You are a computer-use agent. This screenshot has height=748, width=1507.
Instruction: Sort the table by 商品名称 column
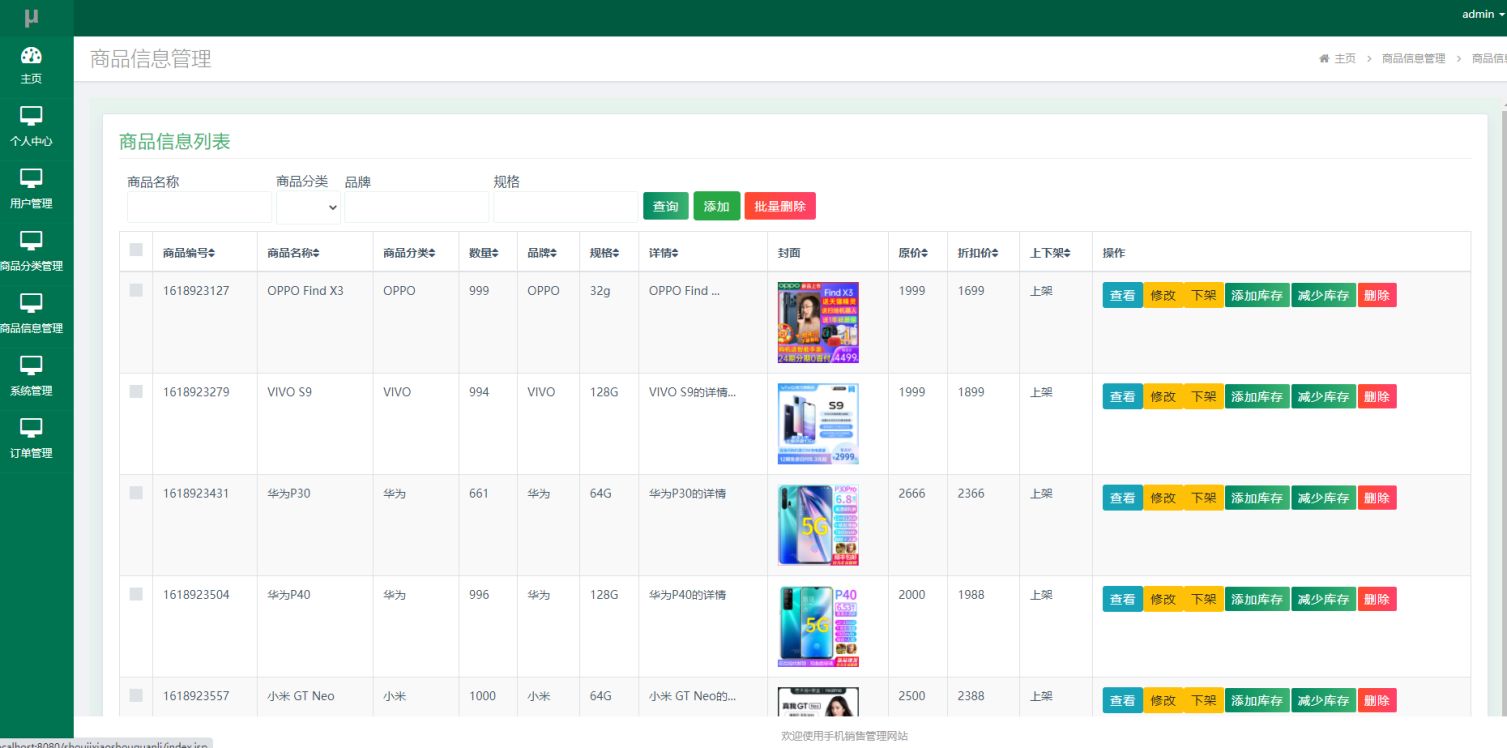click(293, 253)
